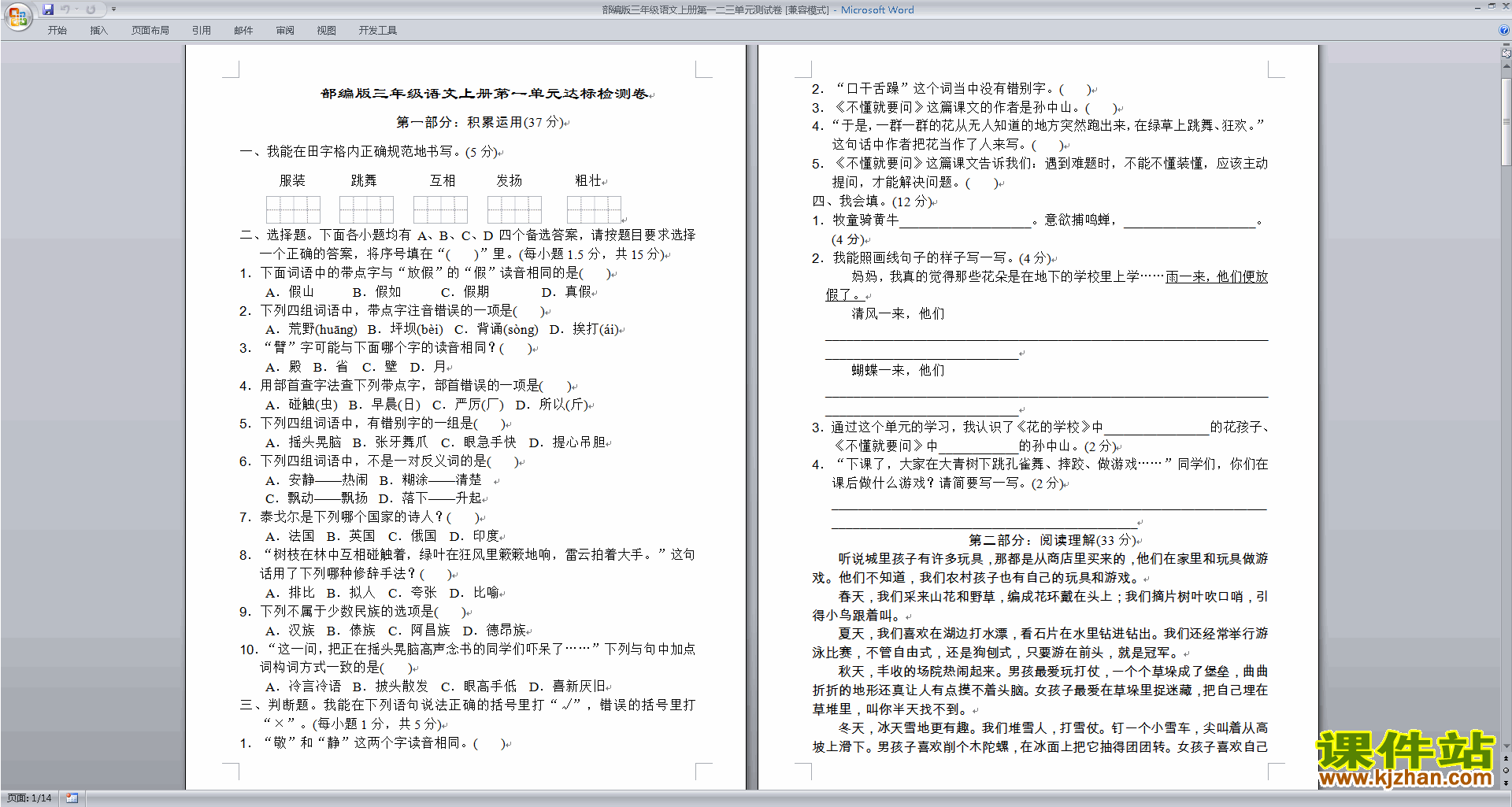The width and height of the screenshot is (1512, 807).
Task: Click the title 部编版三年级语文上册第一单元达标检测卷
Action: pyautogui.click(x=484, y=94)
